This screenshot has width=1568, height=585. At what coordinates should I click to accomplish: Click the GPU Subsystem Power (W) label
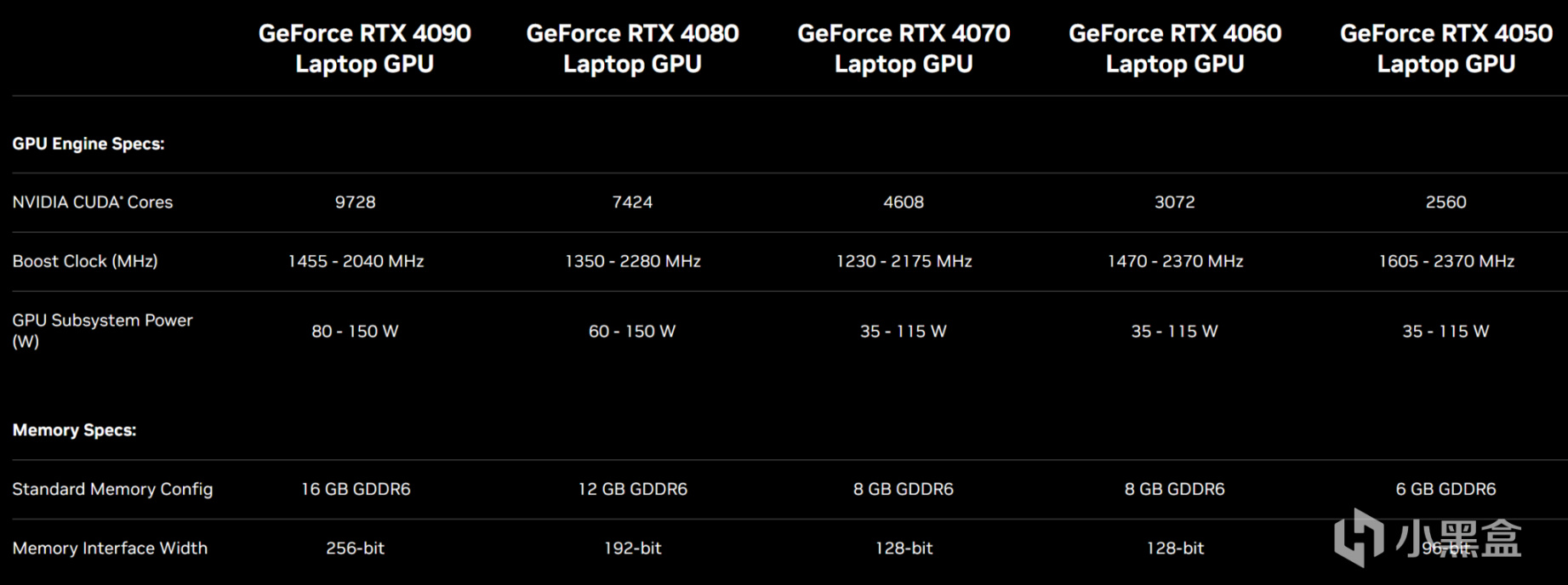[x=102, y=330]
